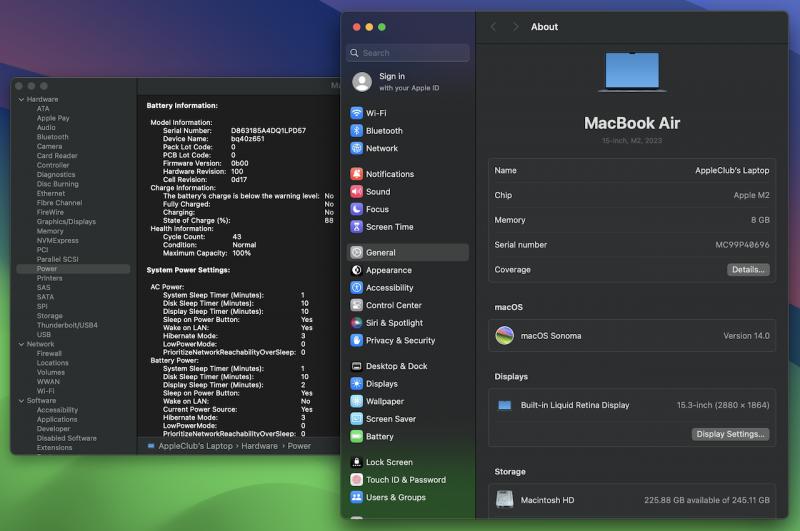Open the Wi-Fi settings icon
Viewport: 800px width, 531px height.
pyautogui.click(x=357, y=113)
